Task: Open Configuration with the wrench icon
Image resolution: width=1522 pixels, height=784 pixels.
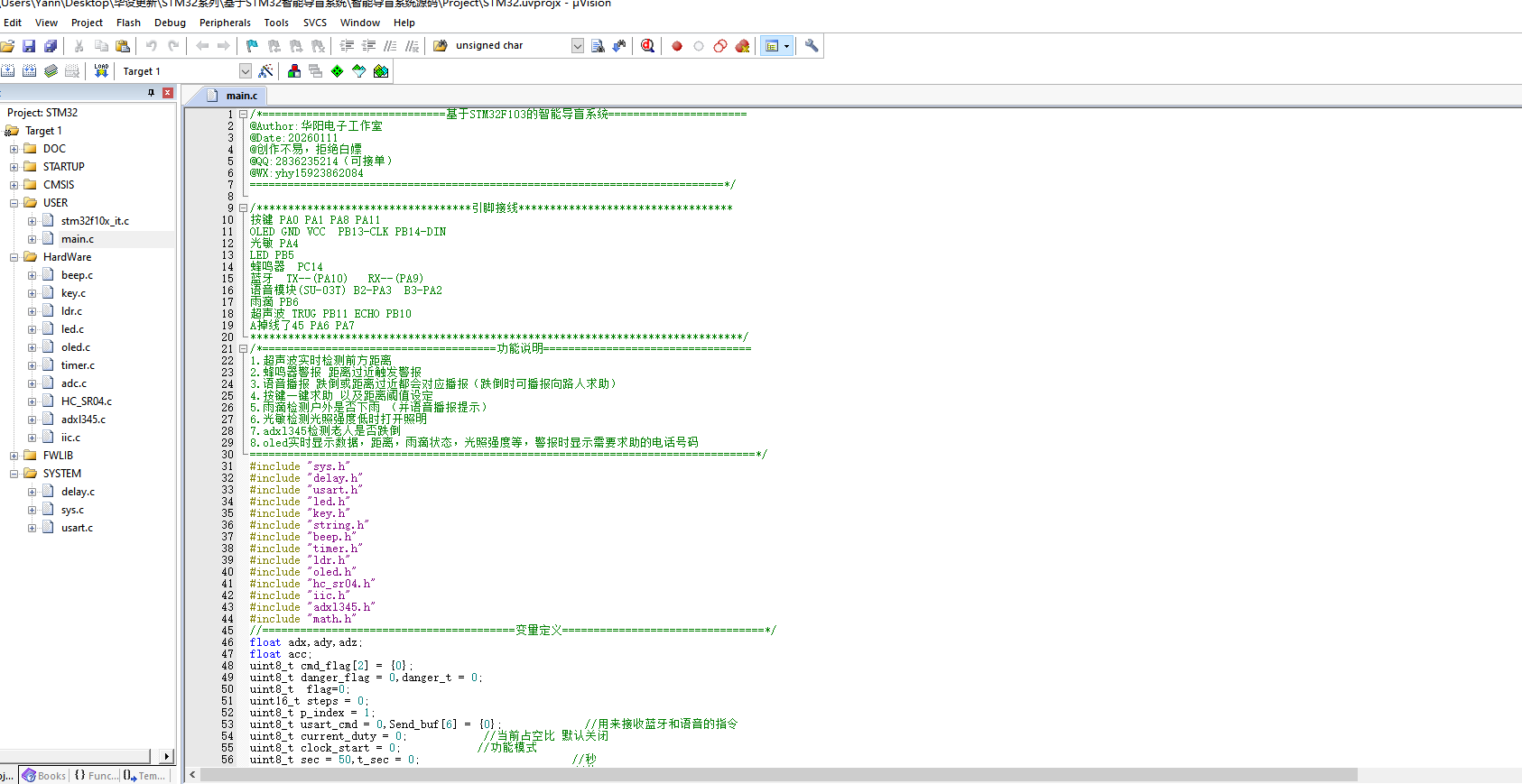Action: (812, 46)
